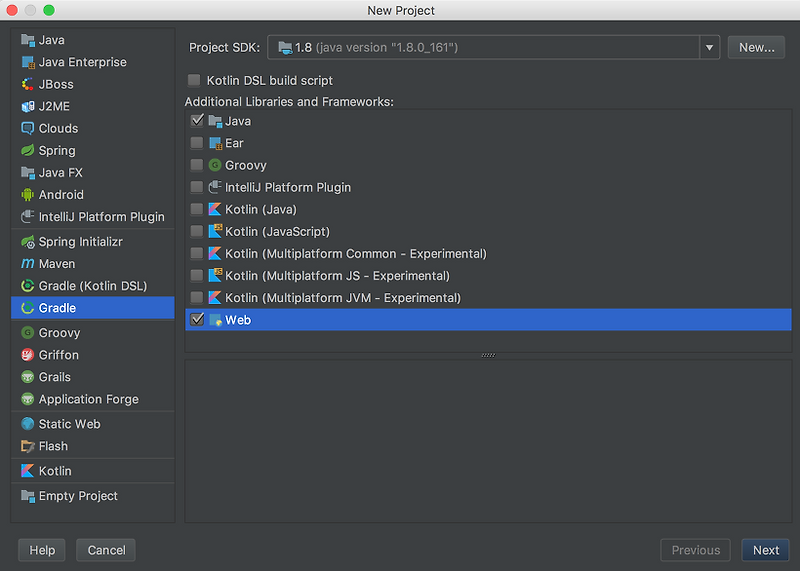The width and height of the screenshot is (800, 571).
Task: Choose the Android robot icon
Action: click(x=28, y=194)
